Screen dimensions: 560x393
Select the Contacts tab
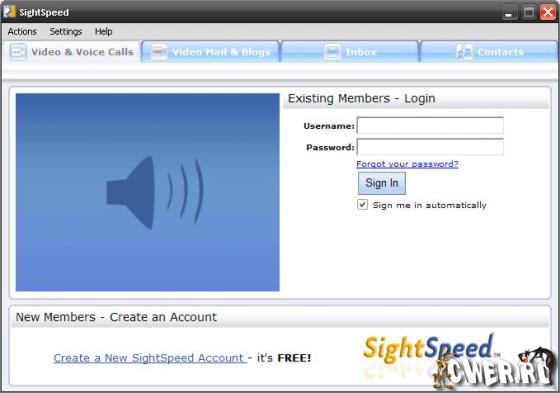(489, 52)
